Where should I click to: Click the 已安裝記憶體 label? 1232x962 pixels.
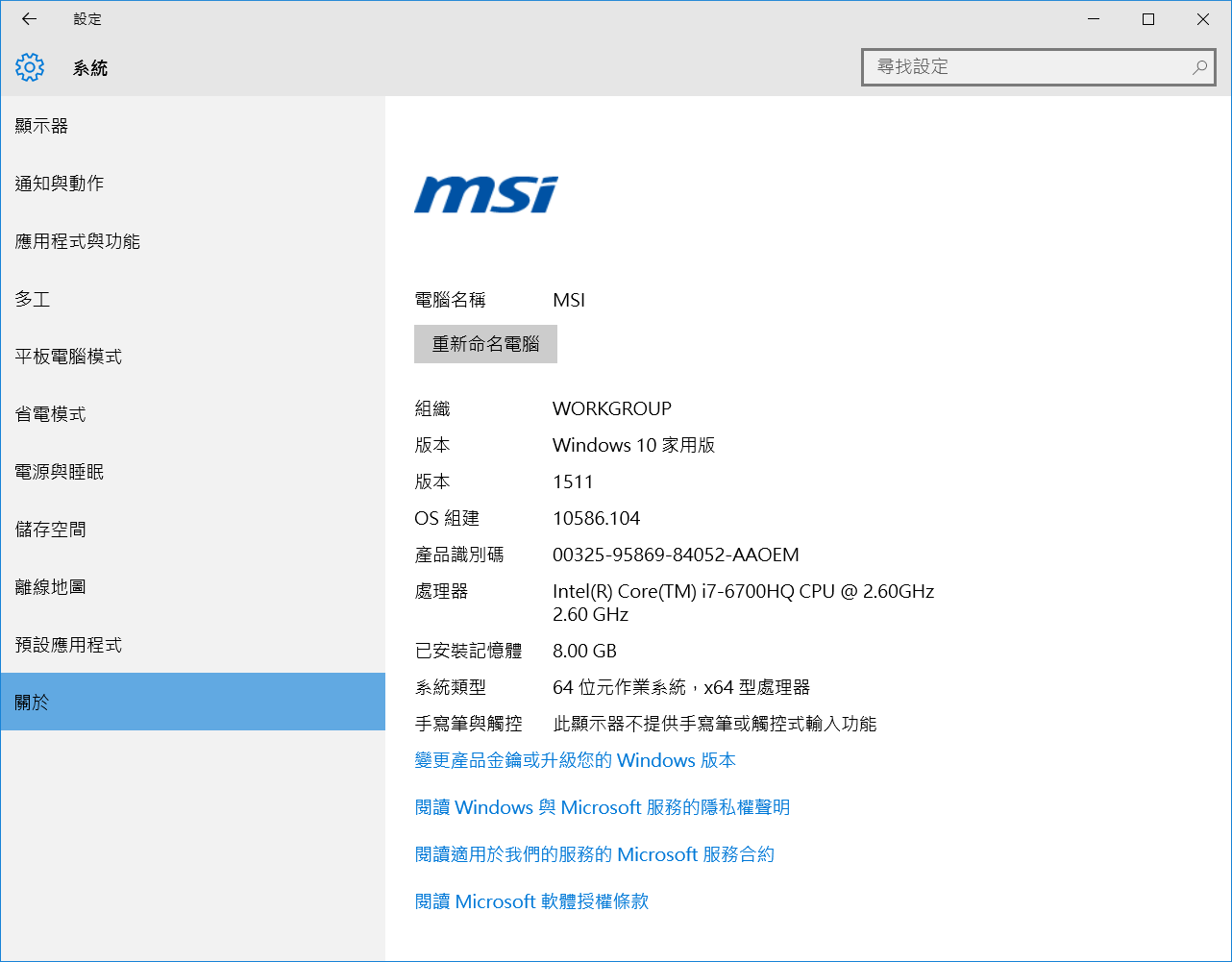tap(468, 651)
